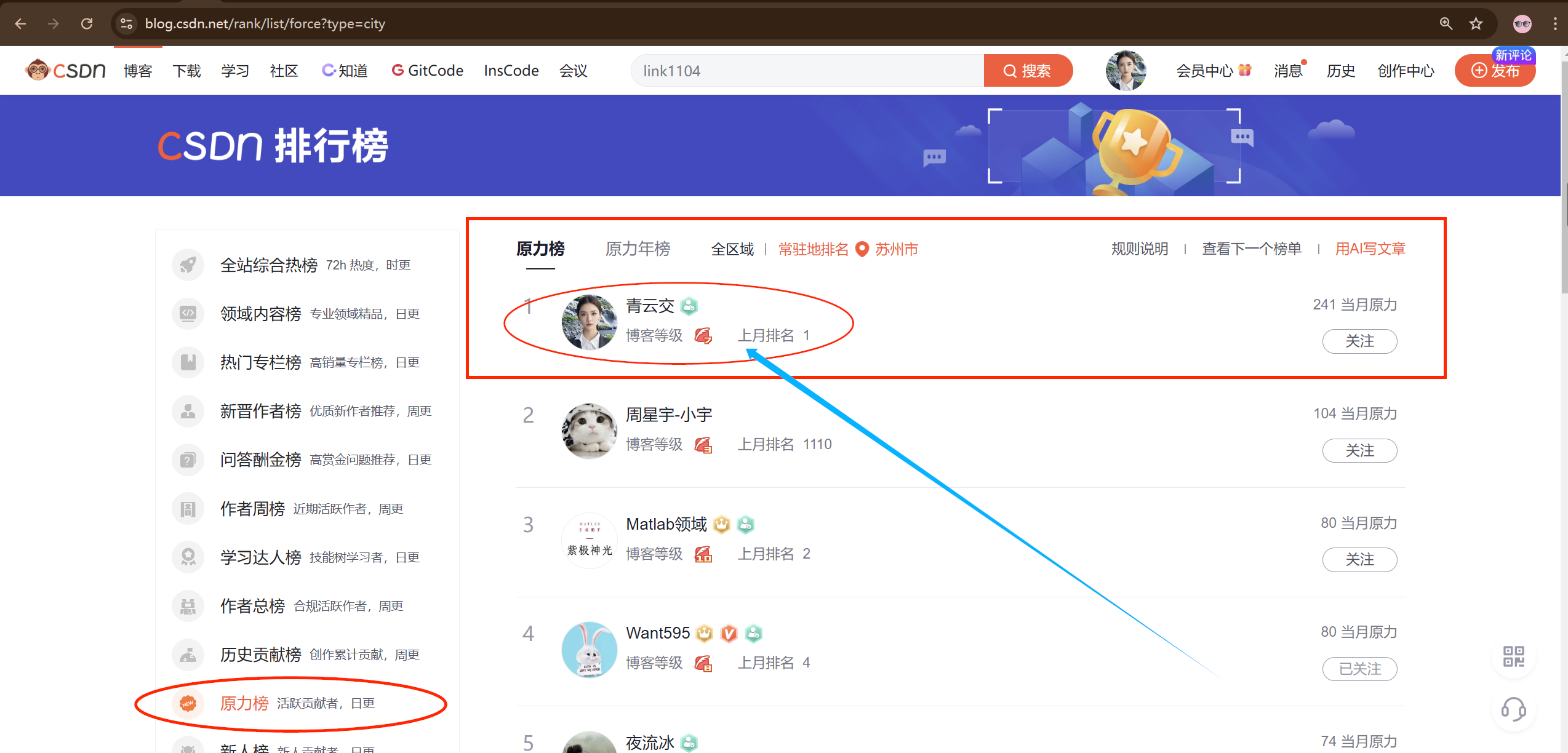The image size is (1568, 753).
Task: Click the address bar URL
Action: click(x=265, y=23)
